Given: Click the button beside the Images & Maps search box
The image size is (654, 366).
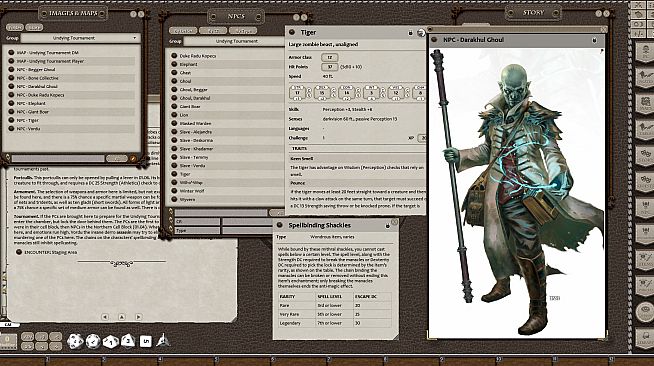Looking at the screenshot, I should pos(117,158).
